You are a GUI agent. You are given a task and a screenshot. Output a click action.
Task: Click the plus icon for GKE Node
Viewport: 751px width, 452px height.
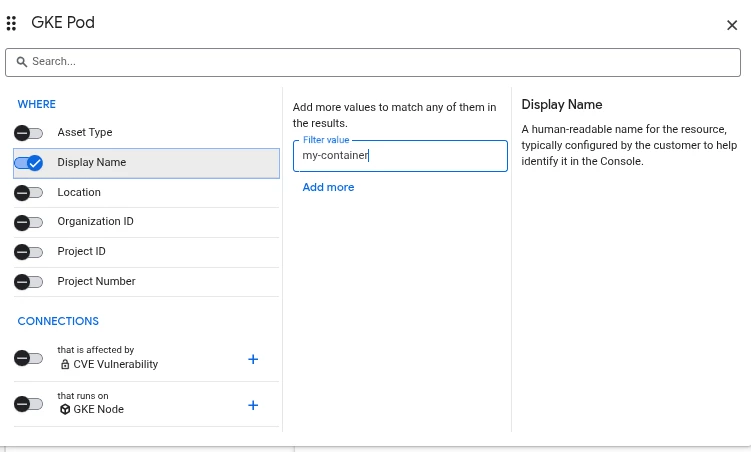tap(253, 405)
